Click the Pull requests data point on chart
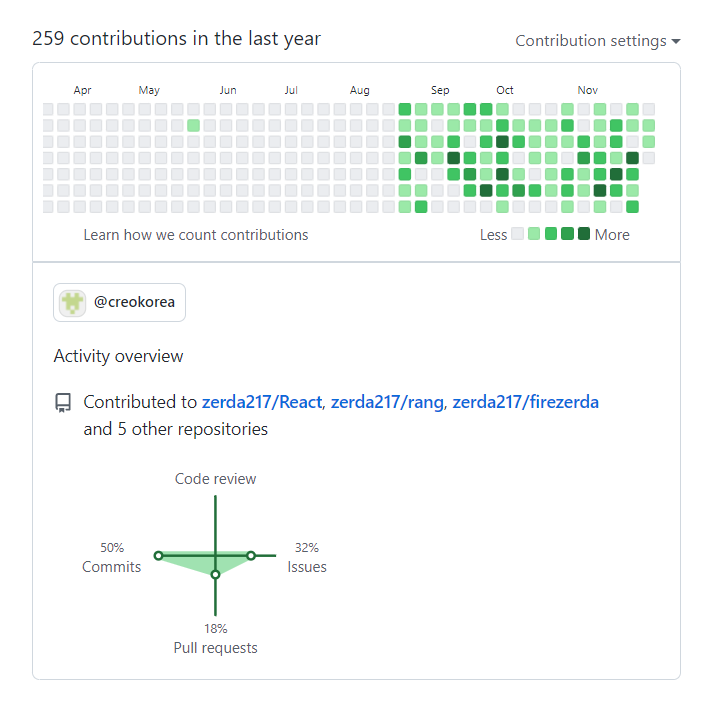 215,575
